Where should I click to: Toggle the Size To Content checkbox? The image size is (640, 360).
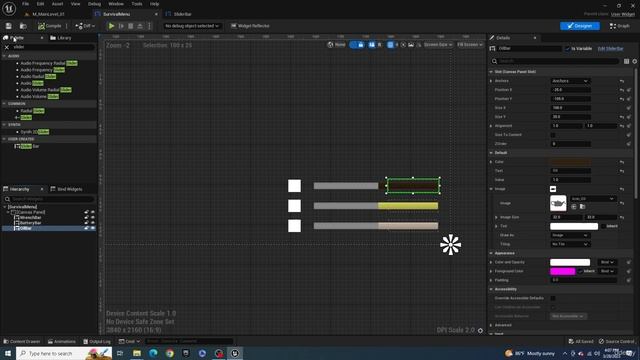click(553, 135)
